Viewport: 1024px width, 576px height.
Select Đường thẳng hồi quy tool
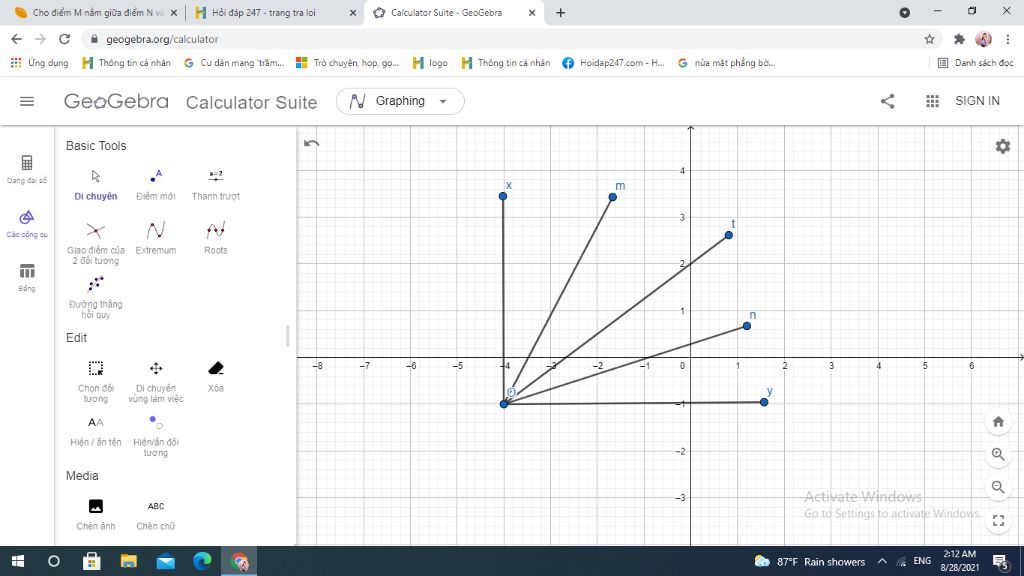95,297
